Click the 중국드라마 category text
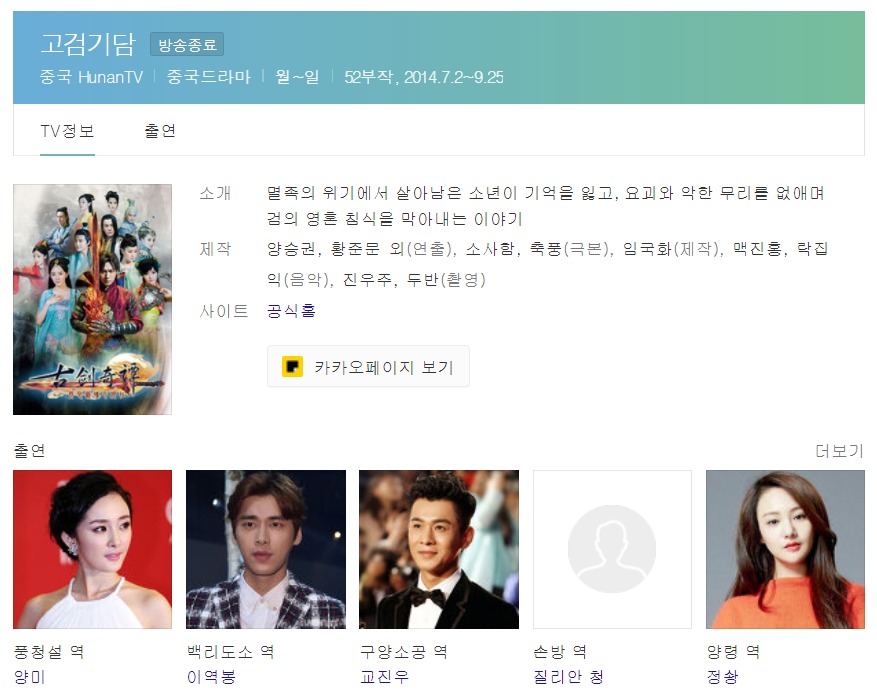877x699 pixels. click(209, 77)
